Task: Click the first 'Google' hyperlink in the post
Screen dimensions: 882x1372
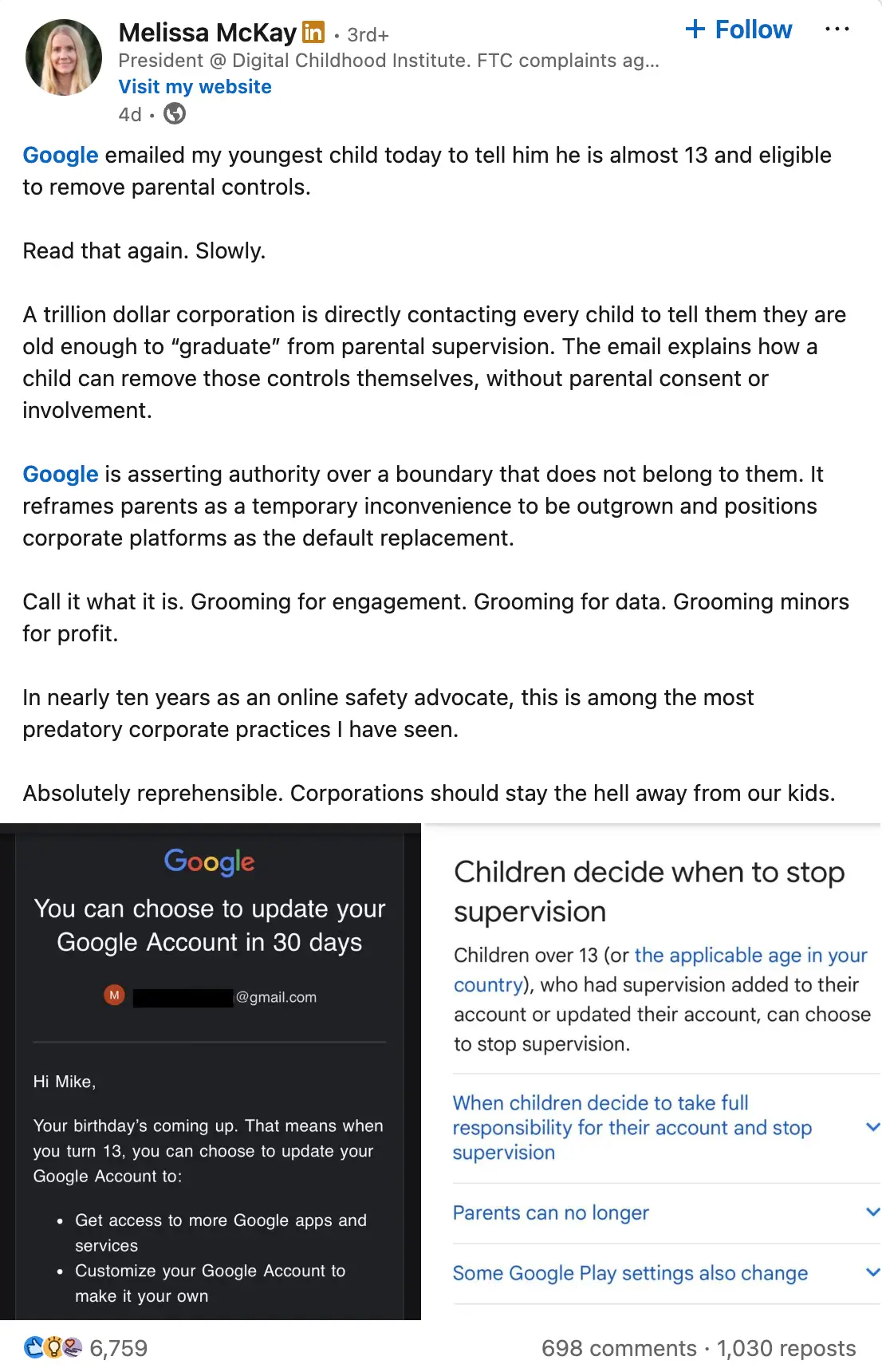Action: [x=60, y=155]
